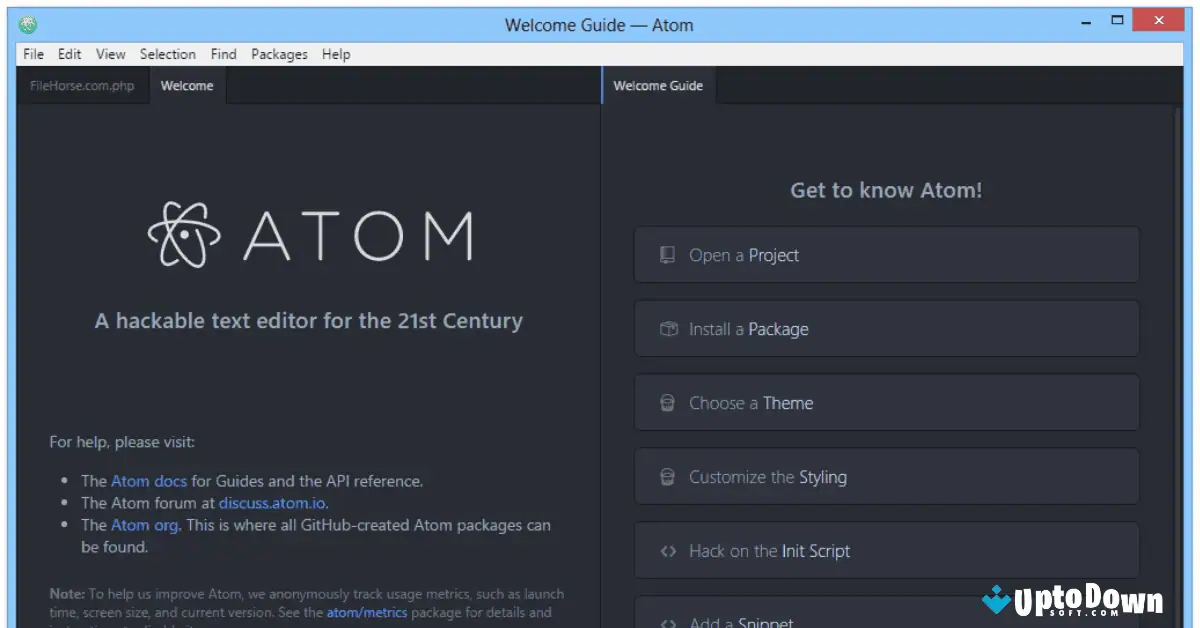Image resolution: width=1200 pixels, height=628 pixels.
Task: Open the Atom docs link
Action: point(149,480)
